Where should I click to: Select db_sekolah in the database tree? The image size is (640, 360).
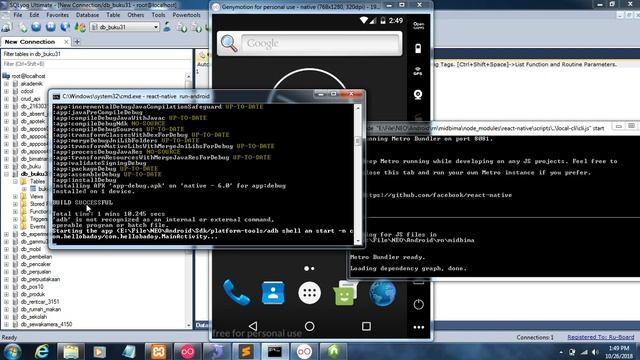[34, 317]
